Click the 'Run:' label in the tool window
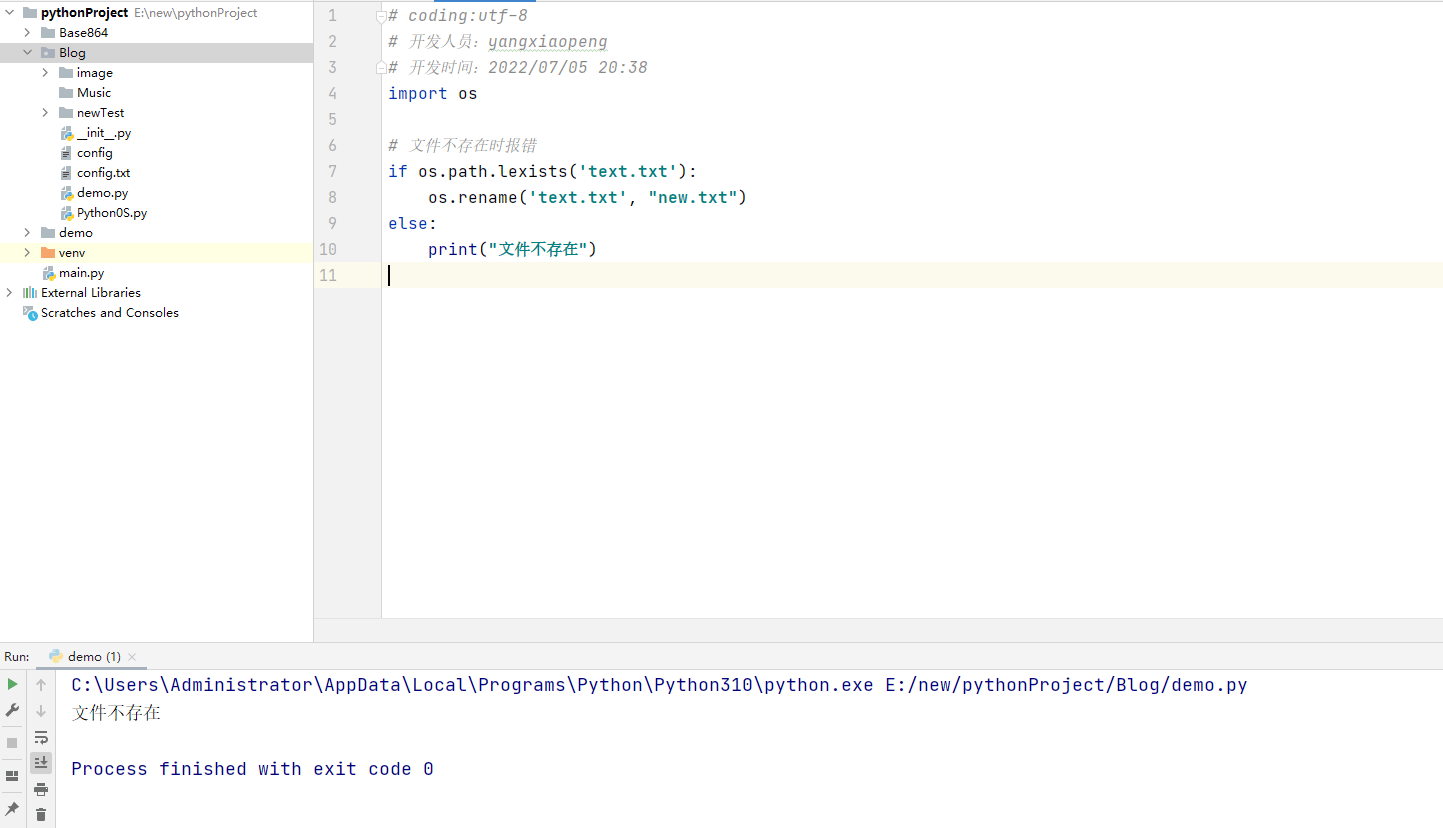The height and width of the screenshot is (828, 1443). [17, 657]
